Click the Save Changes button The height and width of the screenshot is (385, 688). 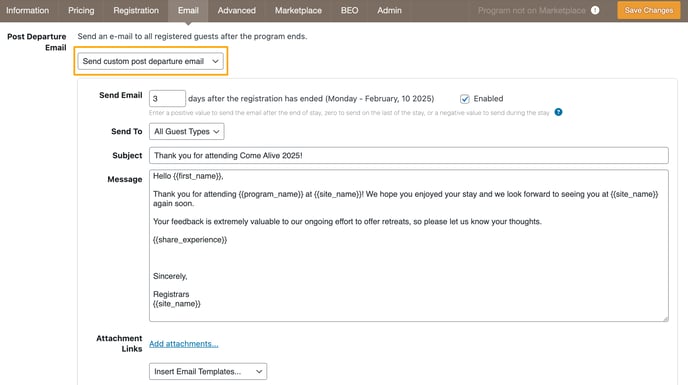click(649, 10)
